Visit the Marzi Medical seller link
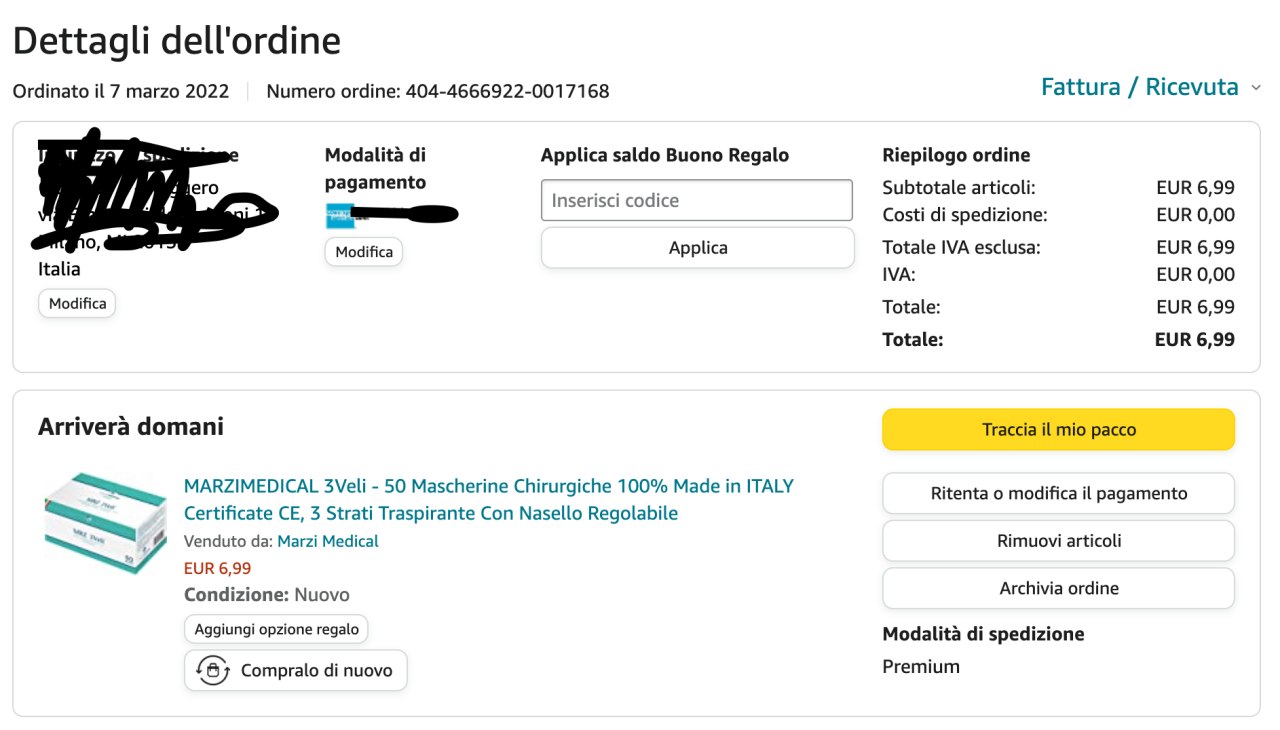 327,541
